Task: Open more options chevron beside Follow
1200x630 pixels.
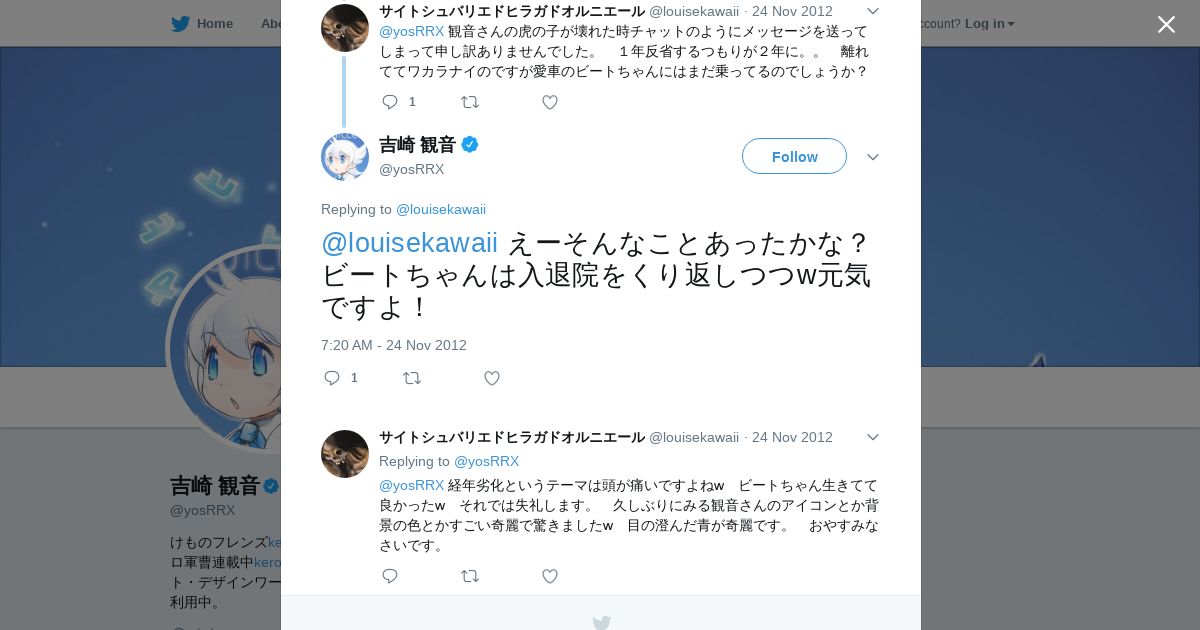Action: point(872,157)
